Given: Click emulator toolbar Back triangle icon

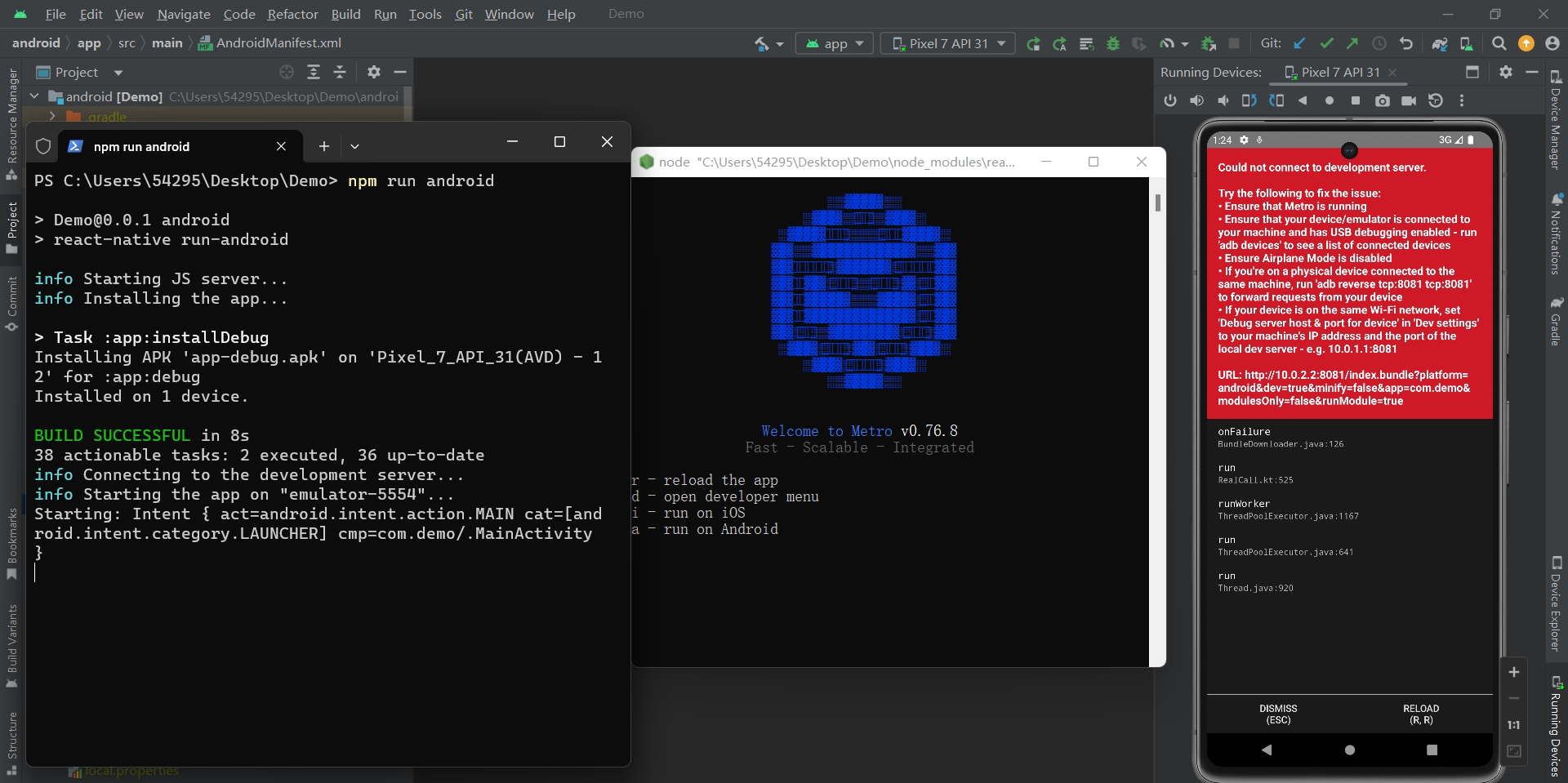Looking at the screenshot, I should tap(1303, 100).
